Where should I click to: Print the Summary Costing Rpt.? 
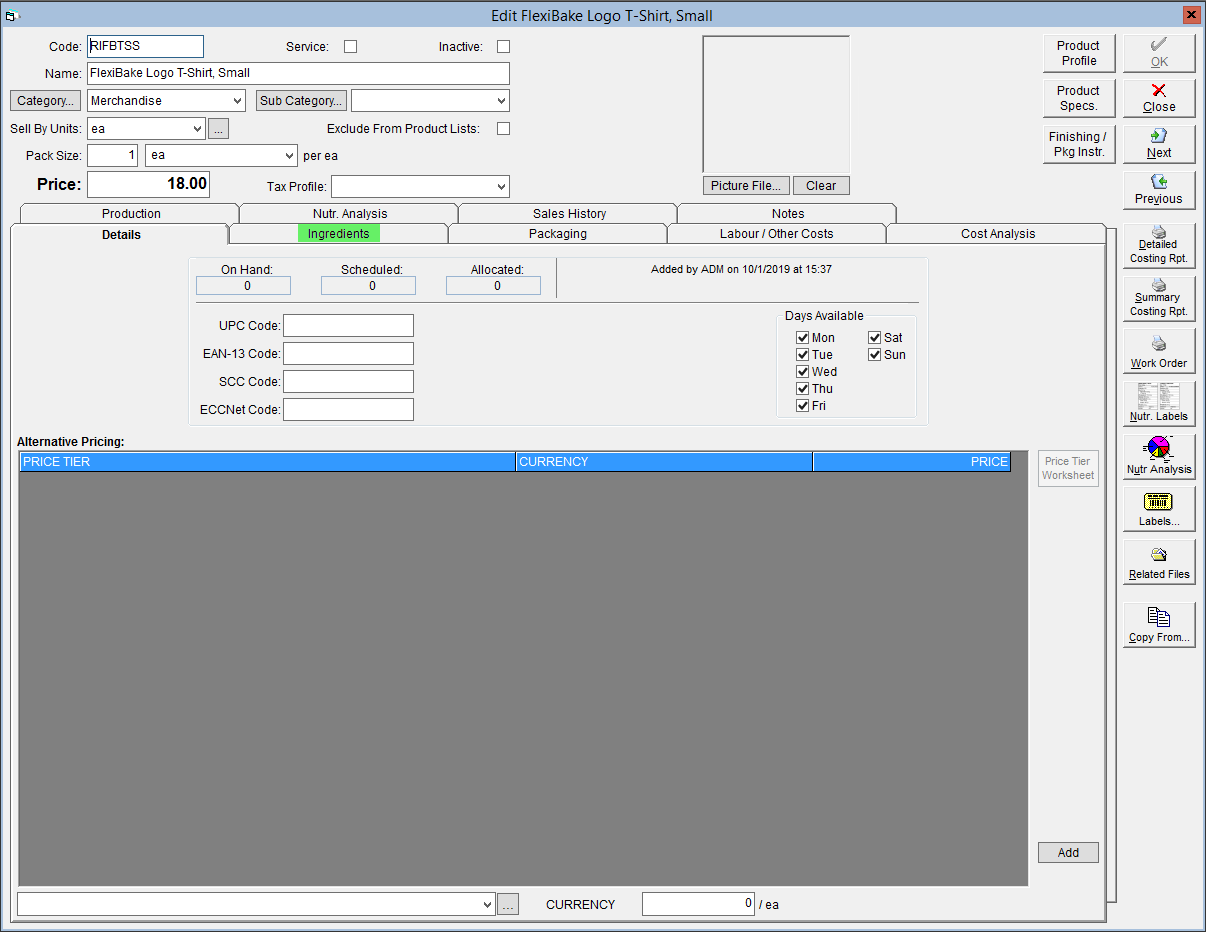point(1159,298)
